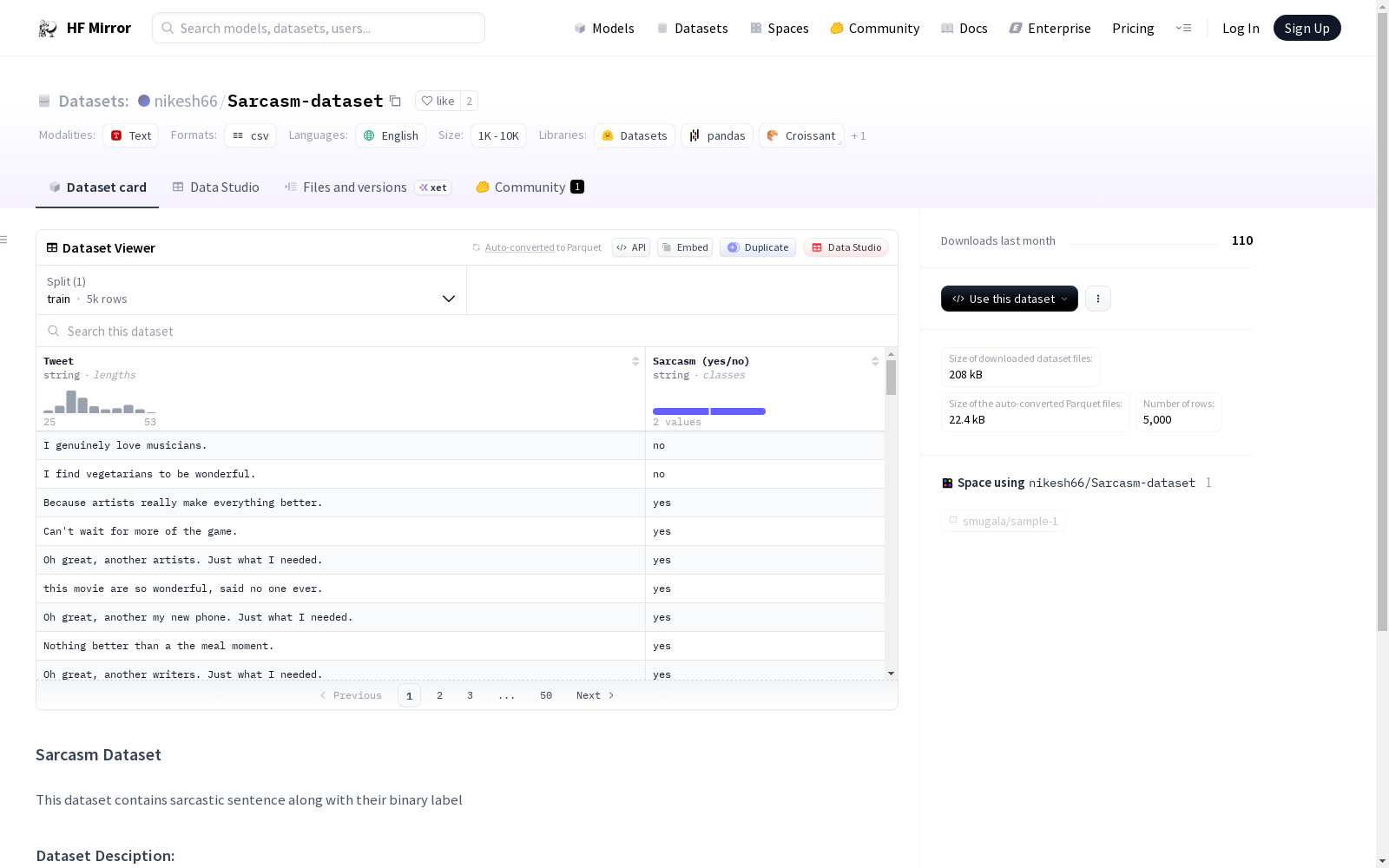Click the pandas library tag
The width and height of the screenshot is (1389, 868).
717,135
